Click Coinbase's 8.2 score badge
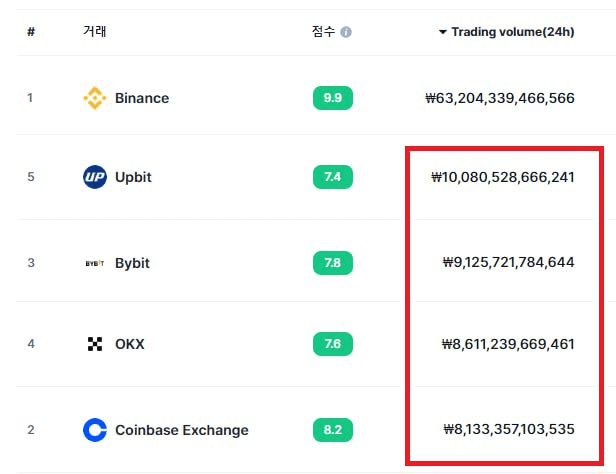 pos(333,430)
